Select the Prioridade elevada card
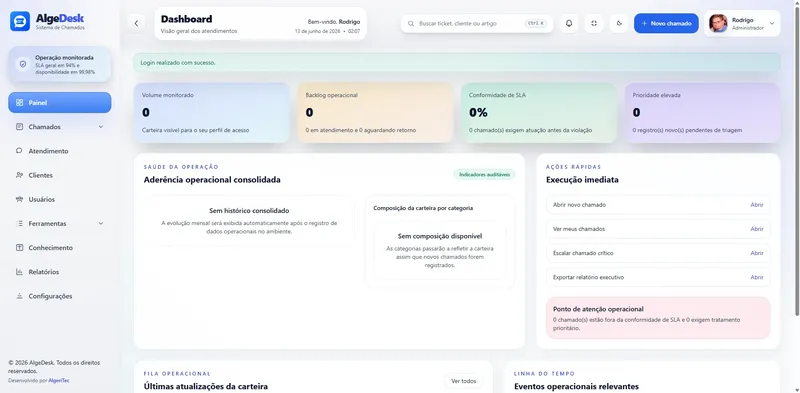Image resolution: width=800 pixels, height=393 pixels. [x=703, y=113]
